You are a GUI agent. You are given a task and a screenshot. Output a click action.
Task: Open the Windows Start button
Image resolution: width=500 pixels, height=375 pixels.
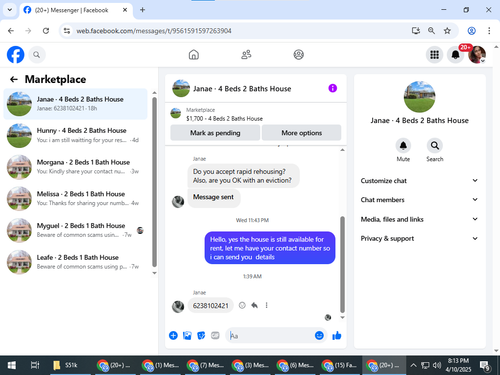pyautogui.click(x=12, y=365)
